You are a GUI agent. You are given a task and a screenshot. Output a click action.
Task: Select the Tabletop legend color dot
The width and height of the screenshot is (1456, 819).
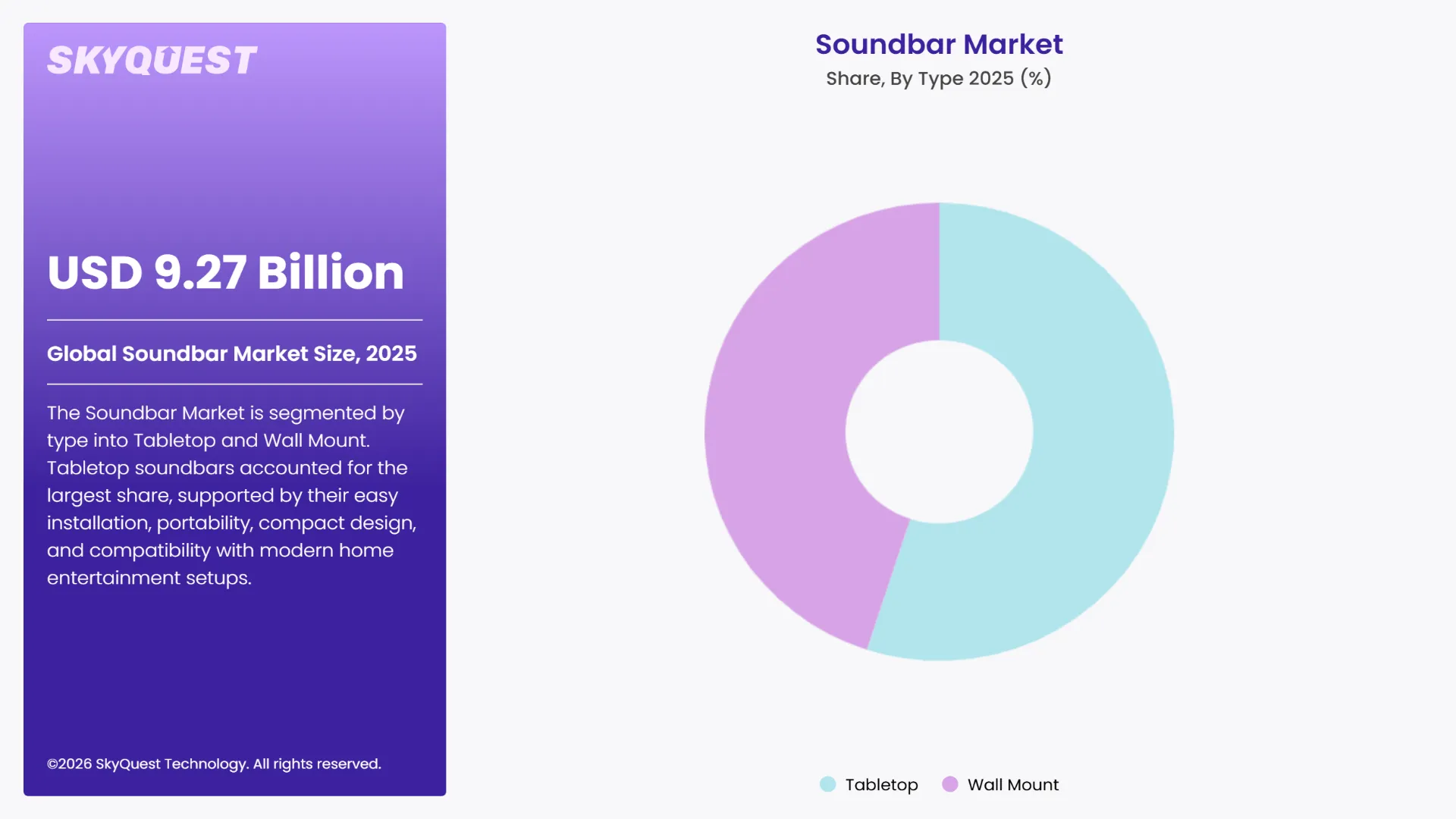(827, 784)
